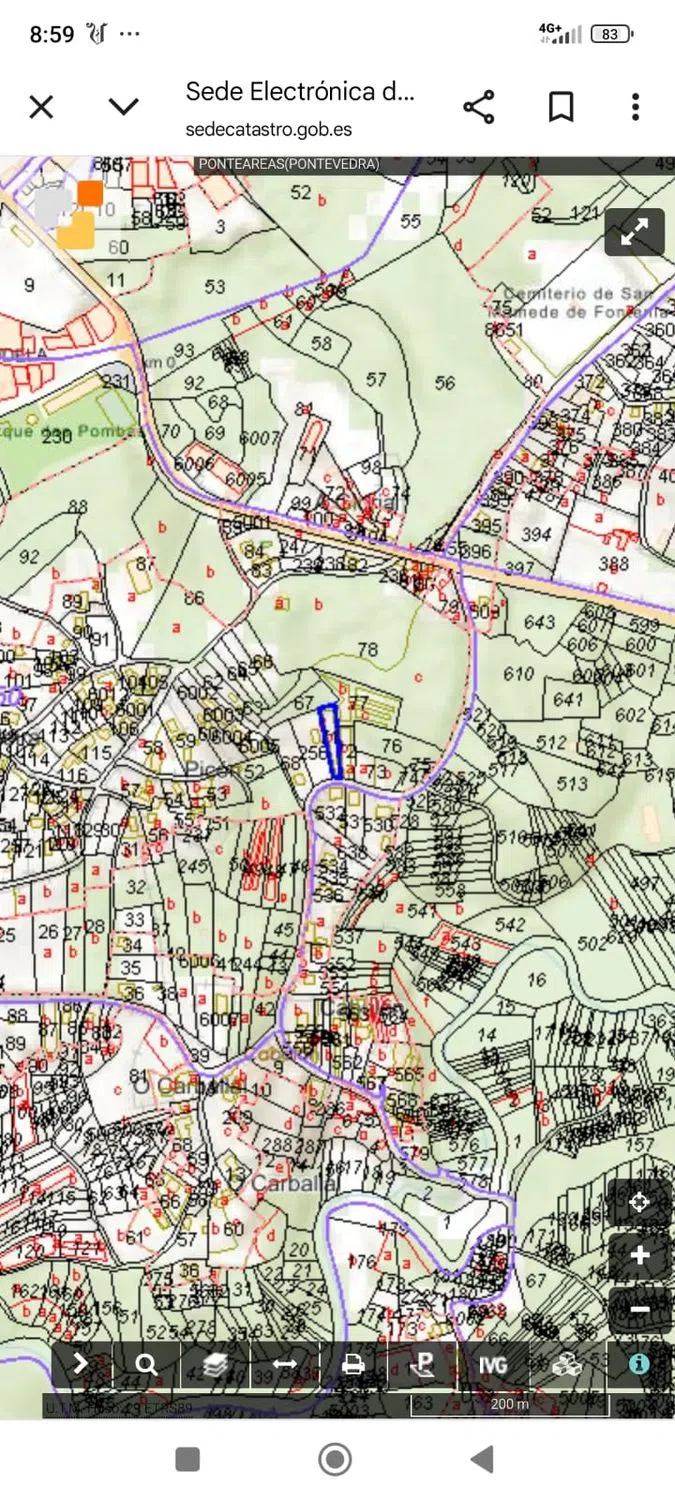
Task: Expand the toolbar with arrow chevron
Action: point(81,1365)
